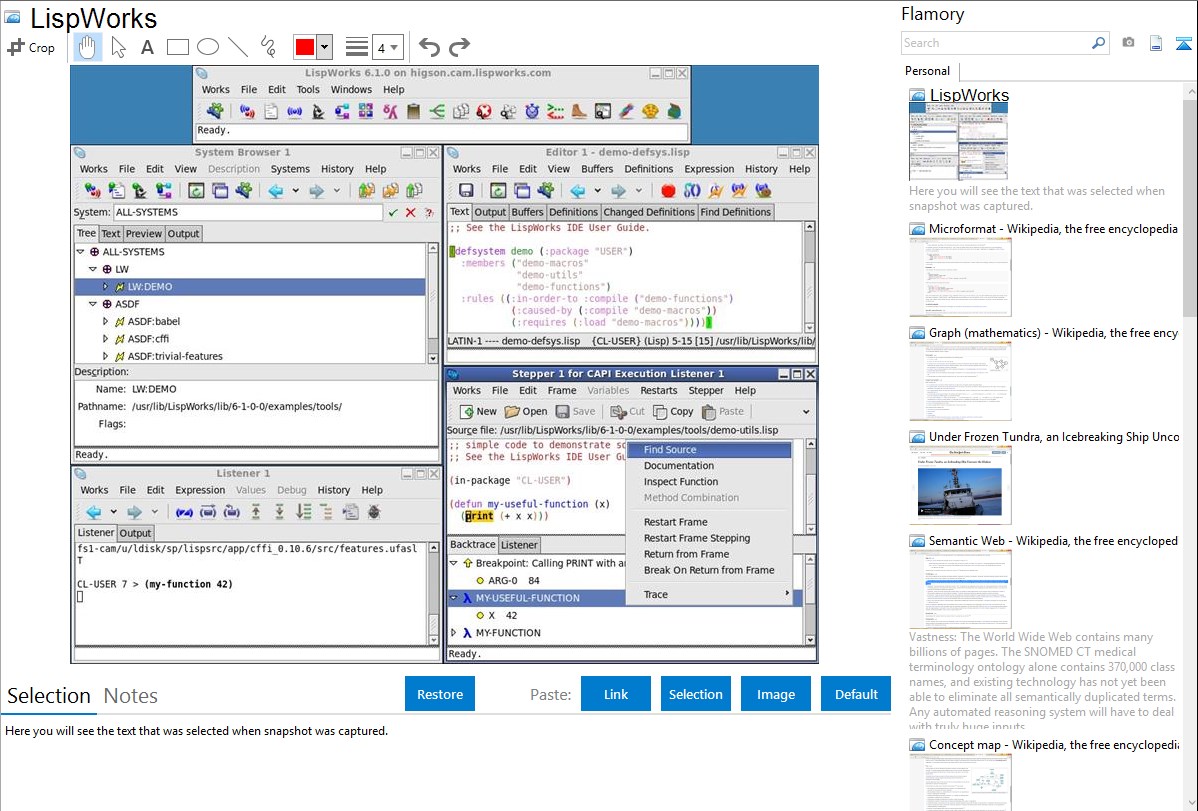Open the Preview tab in System Browser
The height and width of the screenshot is (811, 1198).
click(x=144, y=234)
